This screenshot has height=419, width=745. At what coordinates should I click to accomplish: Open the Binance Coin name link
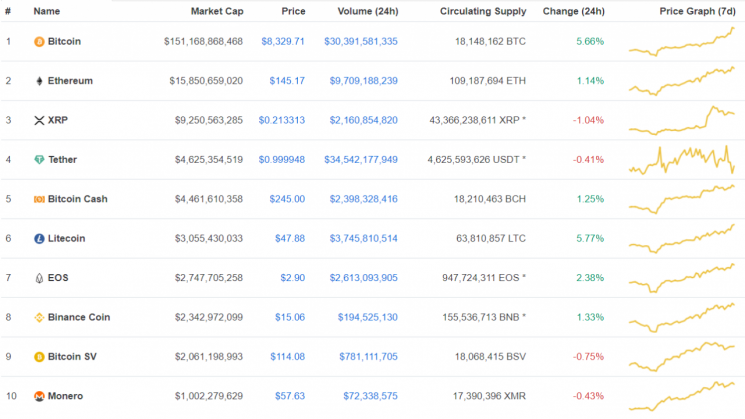pos(79,317)
